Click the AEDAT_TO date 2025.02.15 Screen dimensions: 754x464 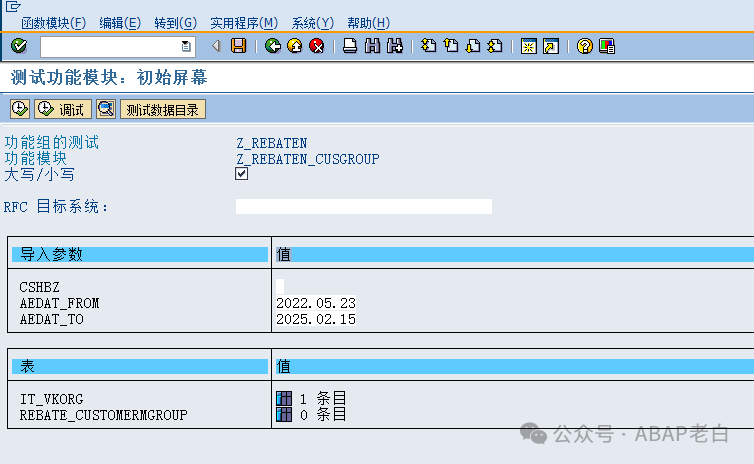tap(316, 319)
